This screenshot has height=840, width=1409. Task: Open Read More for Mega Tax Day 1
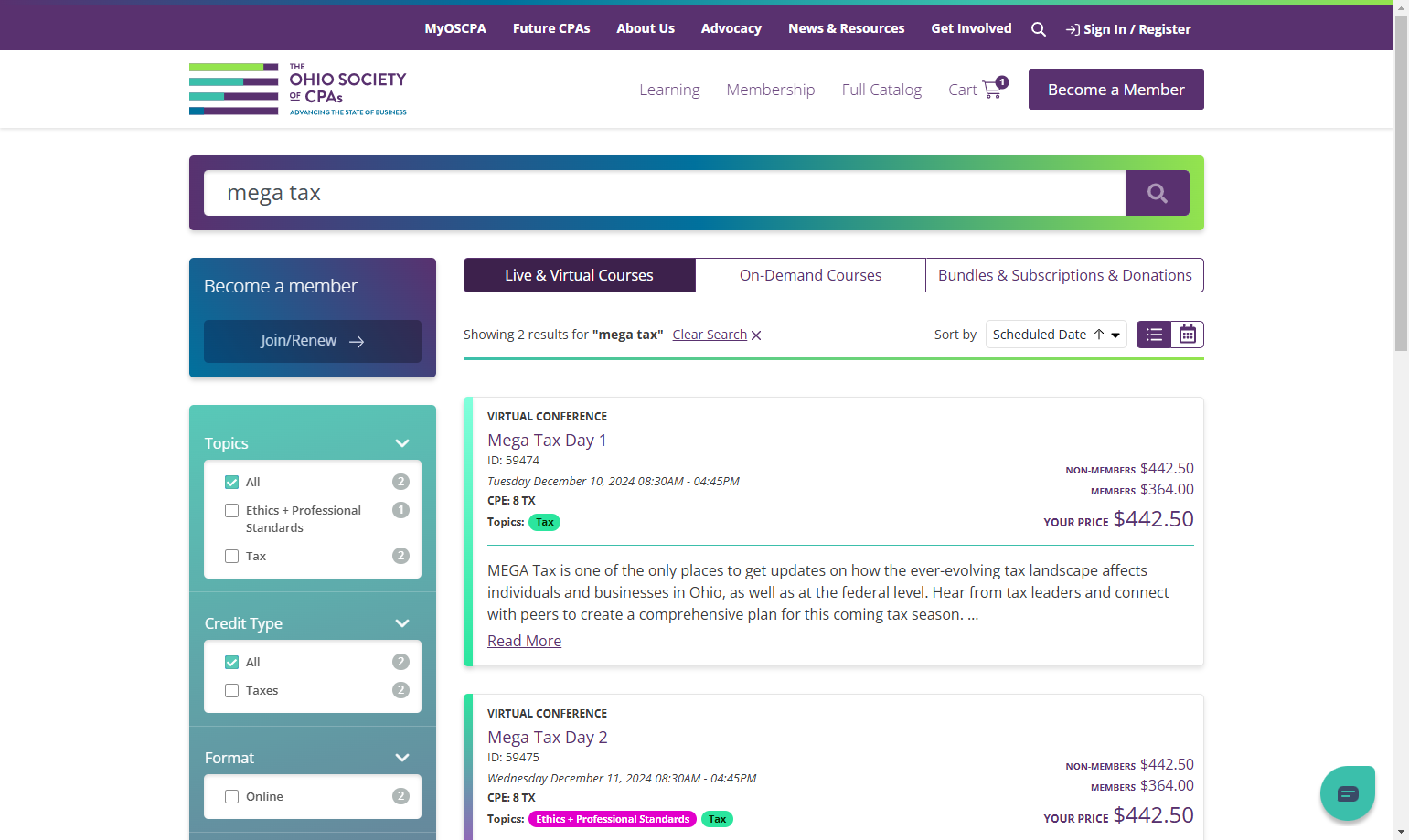click(525, 641)
